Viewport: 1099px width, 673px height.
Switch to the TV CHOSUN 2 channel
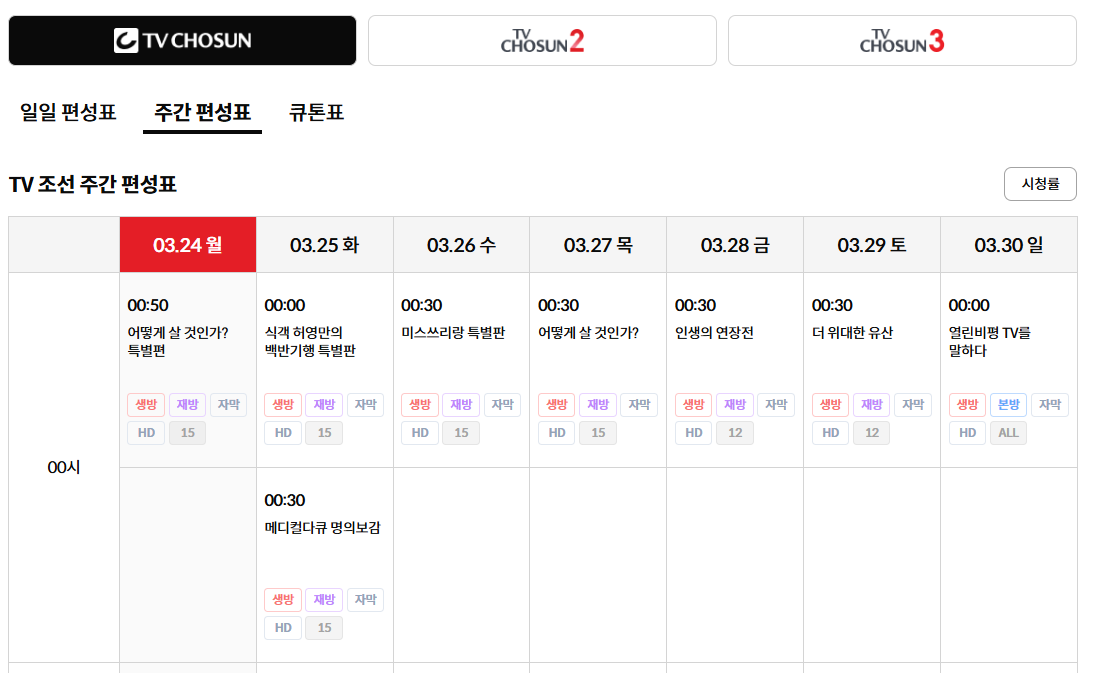coord(542,40)
